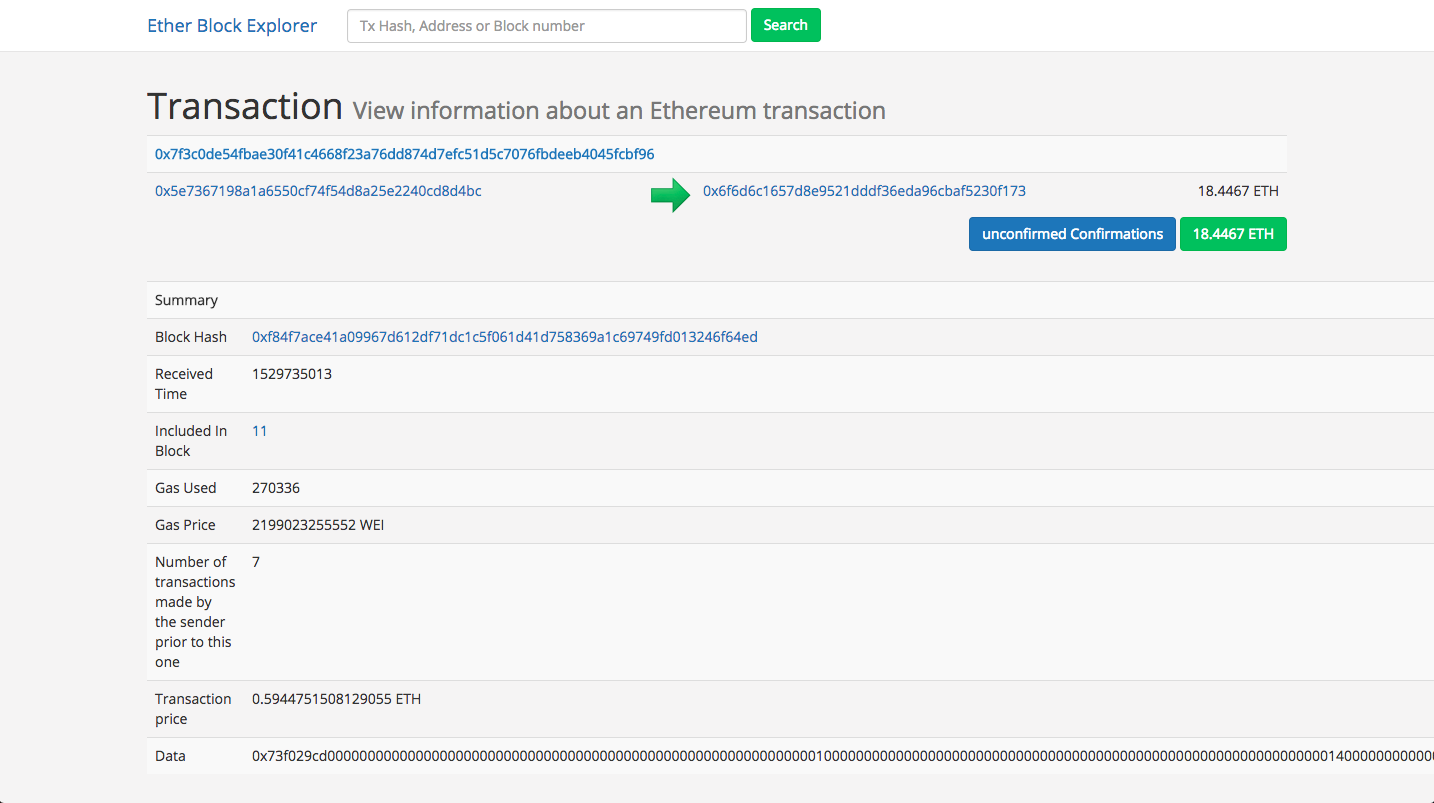This screenshot has width=1434, height=803.
Task: Click the green Search button
Action: [785, 26]
